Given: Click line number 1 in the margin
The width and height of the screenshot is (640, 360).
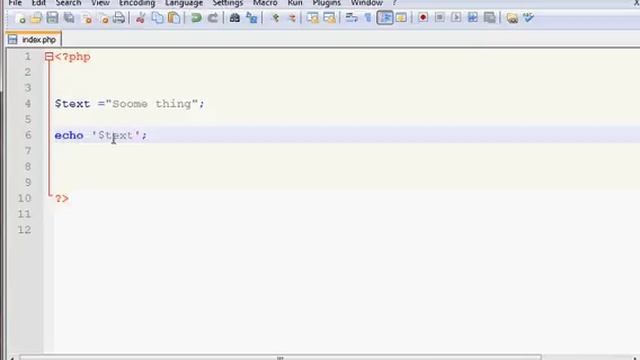Looking at the screenshot, I should 27,56.
